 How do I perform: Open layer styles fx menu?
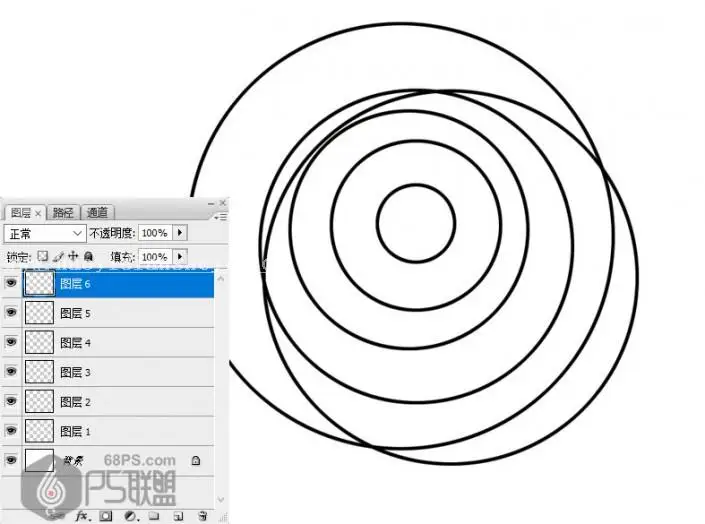coord(82,515)
